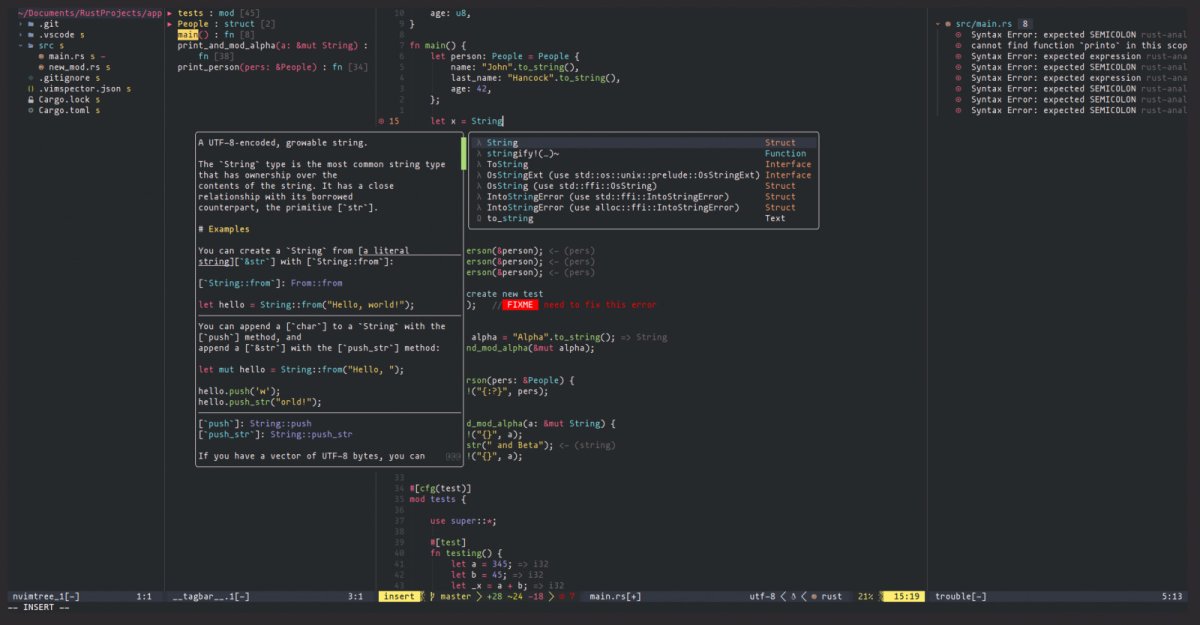The image size is (1200, 625).
Task: Click the gear icon beside Cargo.toml
Action: [x=30, y=110]
